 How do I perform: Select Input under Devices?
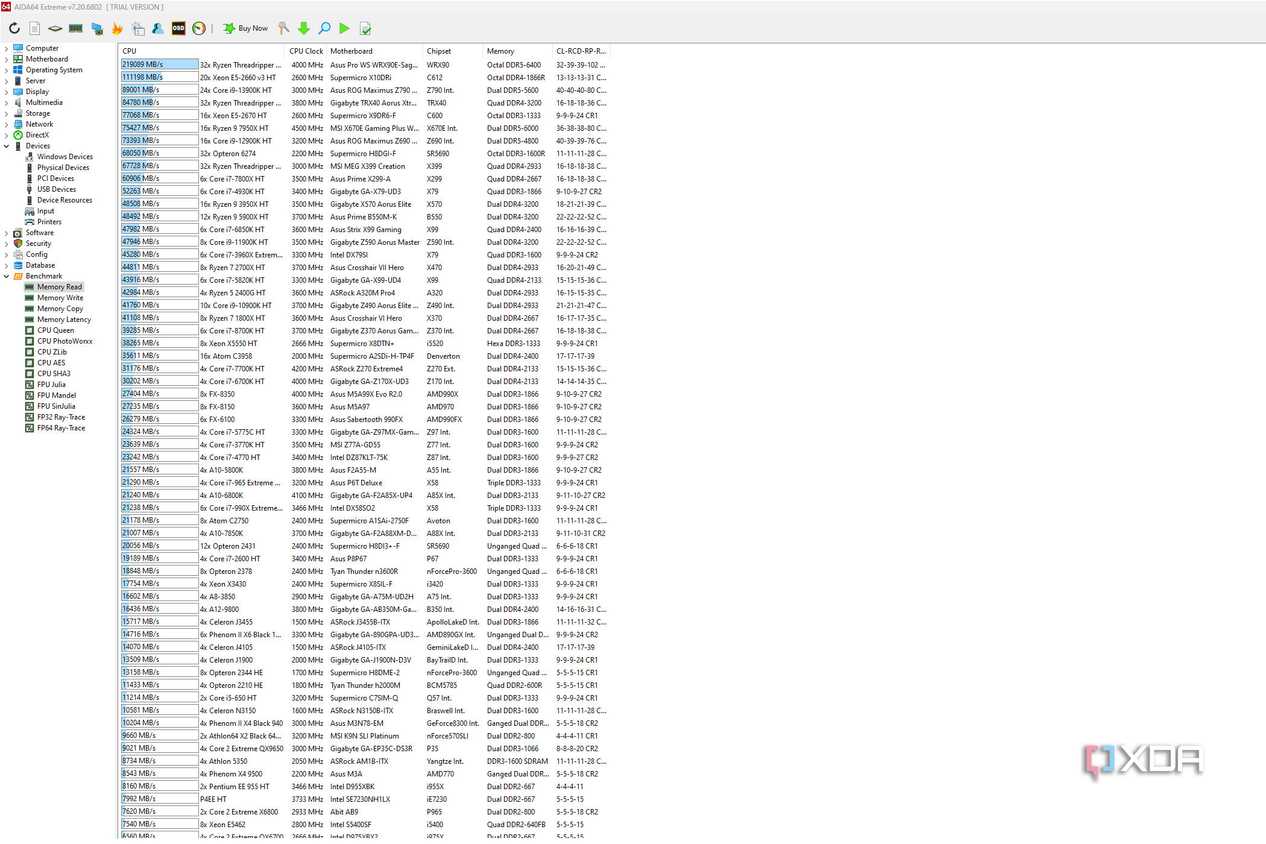point(46,211)
